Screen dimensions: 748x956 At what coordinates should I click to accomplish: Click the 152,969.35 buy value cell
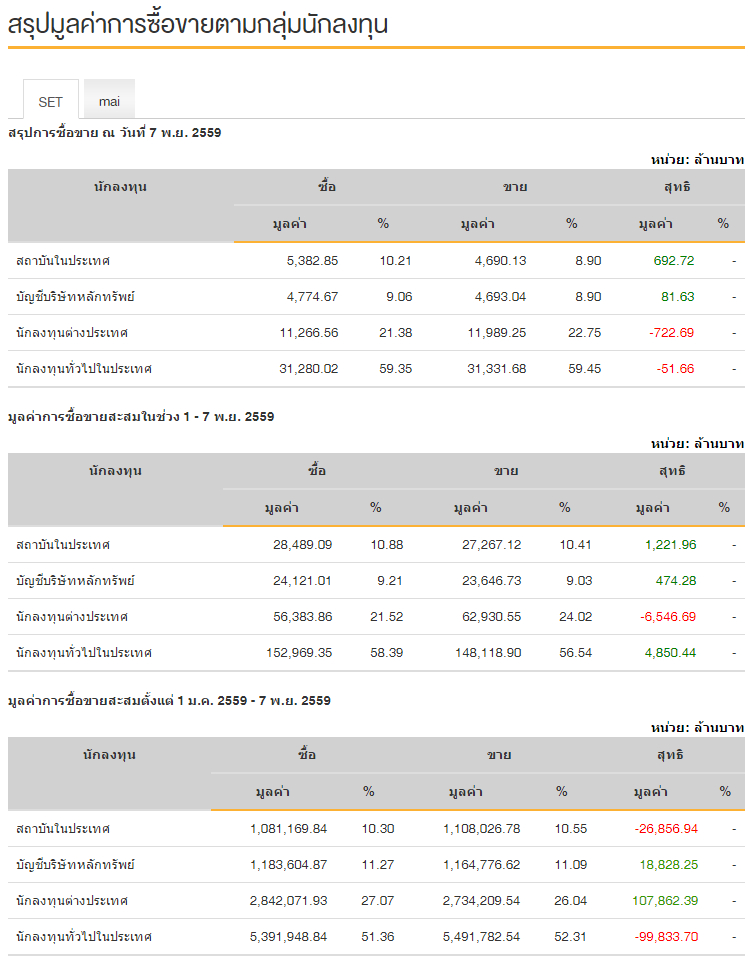point(294,652)
